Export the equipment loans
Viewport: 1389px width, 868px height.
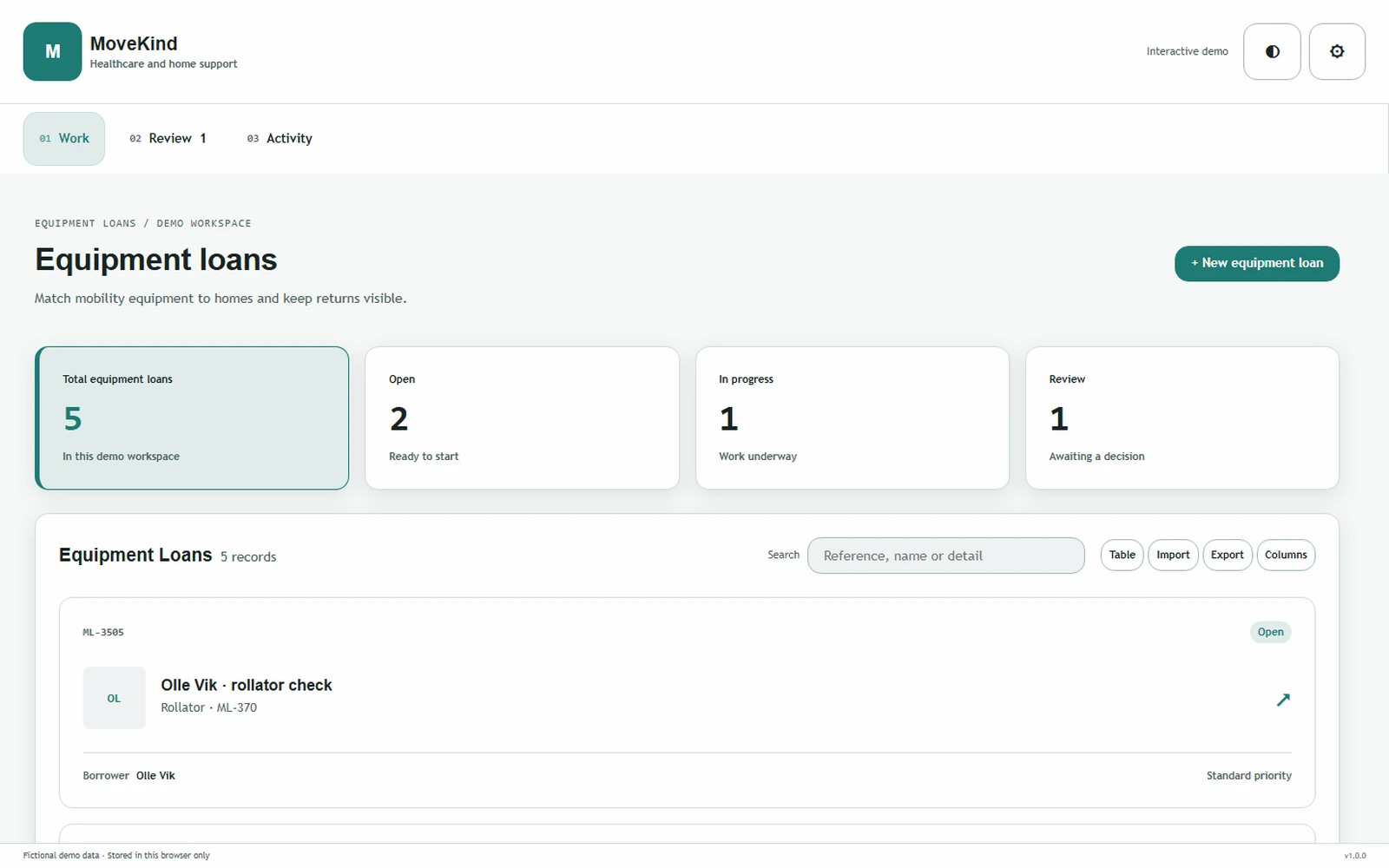pos(1228,555)
